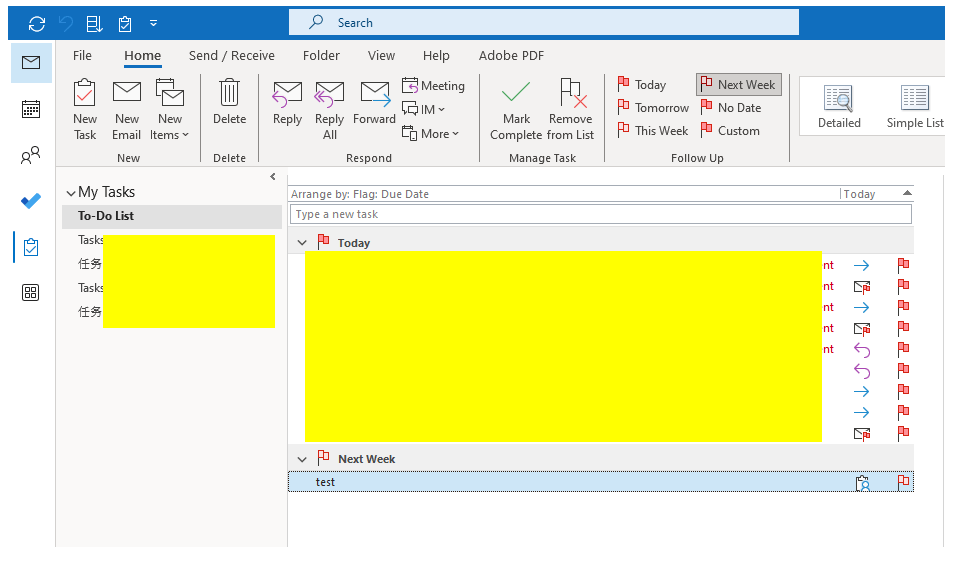This screenshot has height=561, width=955.
Task: Flag the task for Today in ribbon
Action: coord(642,85)
